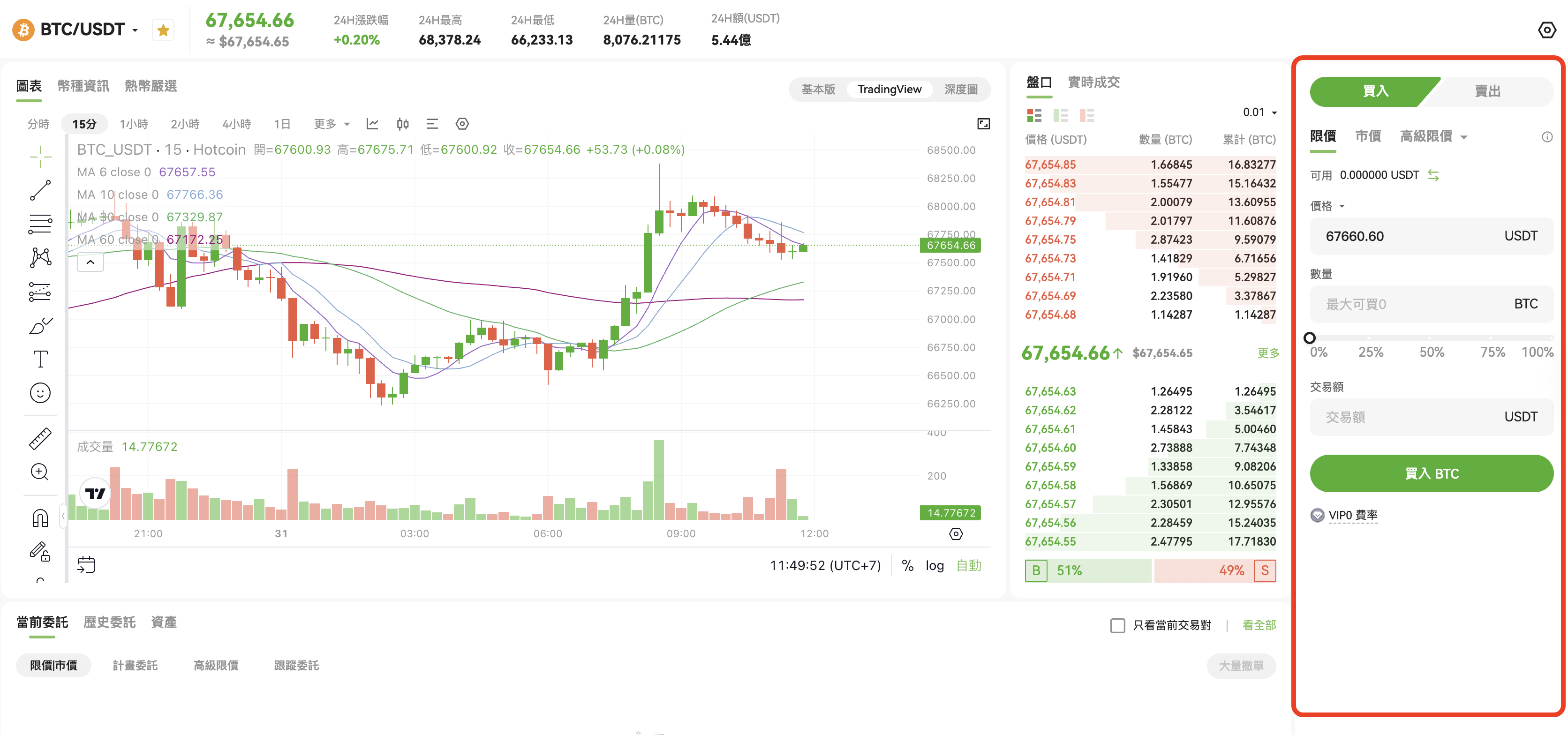Open the 0.01 depth precision dropdown
Screen dimensions: 1568x735
[x=1259, y=112]
